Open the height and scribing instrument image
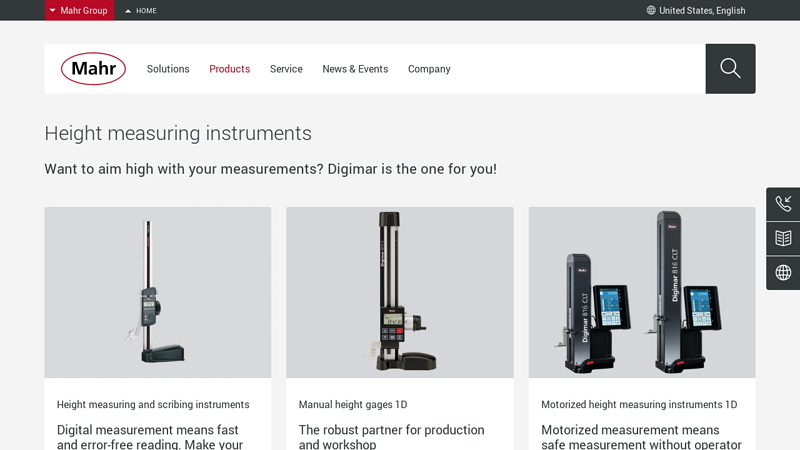Viewport: 800px width, 450px height. 158,292
